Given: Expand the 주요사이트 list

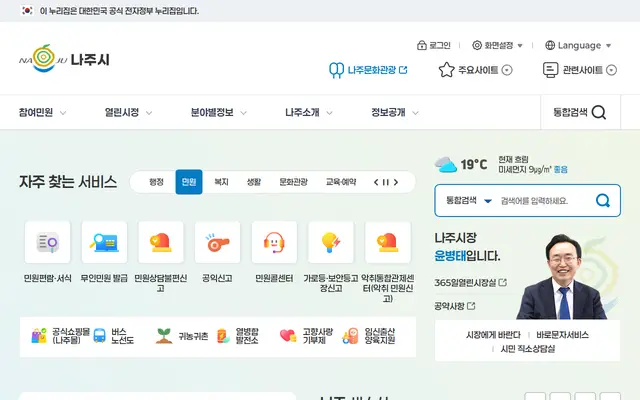Looking at the screenshot, I should [476, 70].
